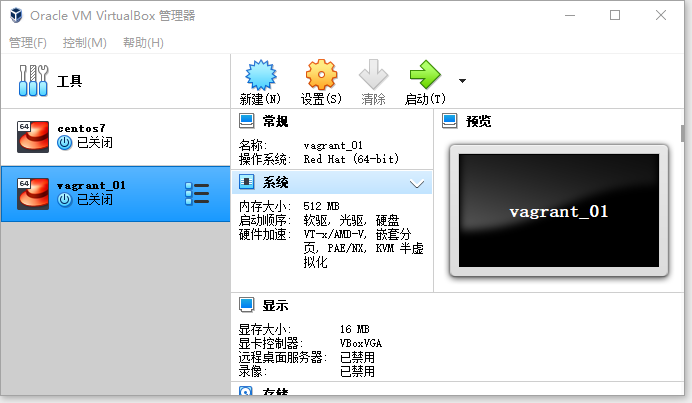The width and height of the screenshot is (692, 403).
Task: Click the Preview (预览) section icon
Action: coord(450,121)
